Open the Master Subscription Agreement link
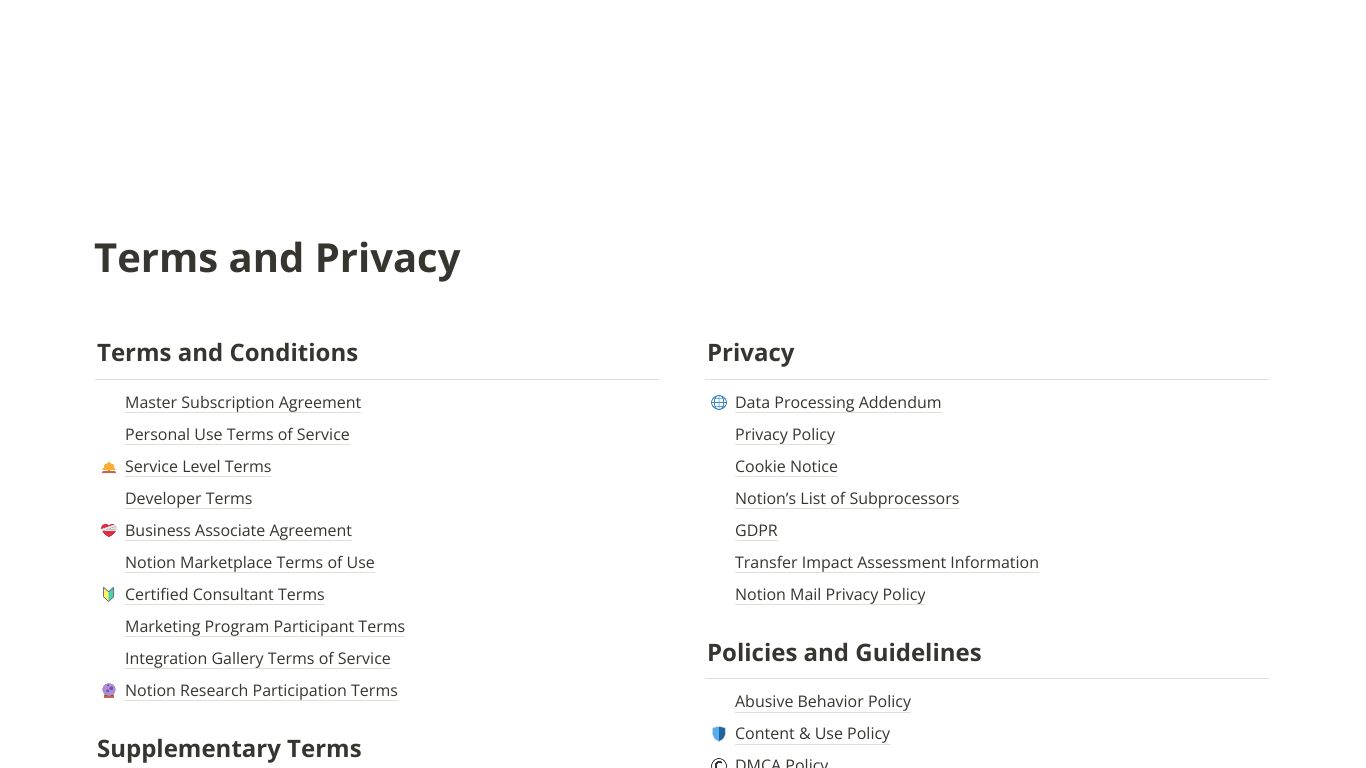The height and width of the screenshot is (768, 1366). (243, 403)
